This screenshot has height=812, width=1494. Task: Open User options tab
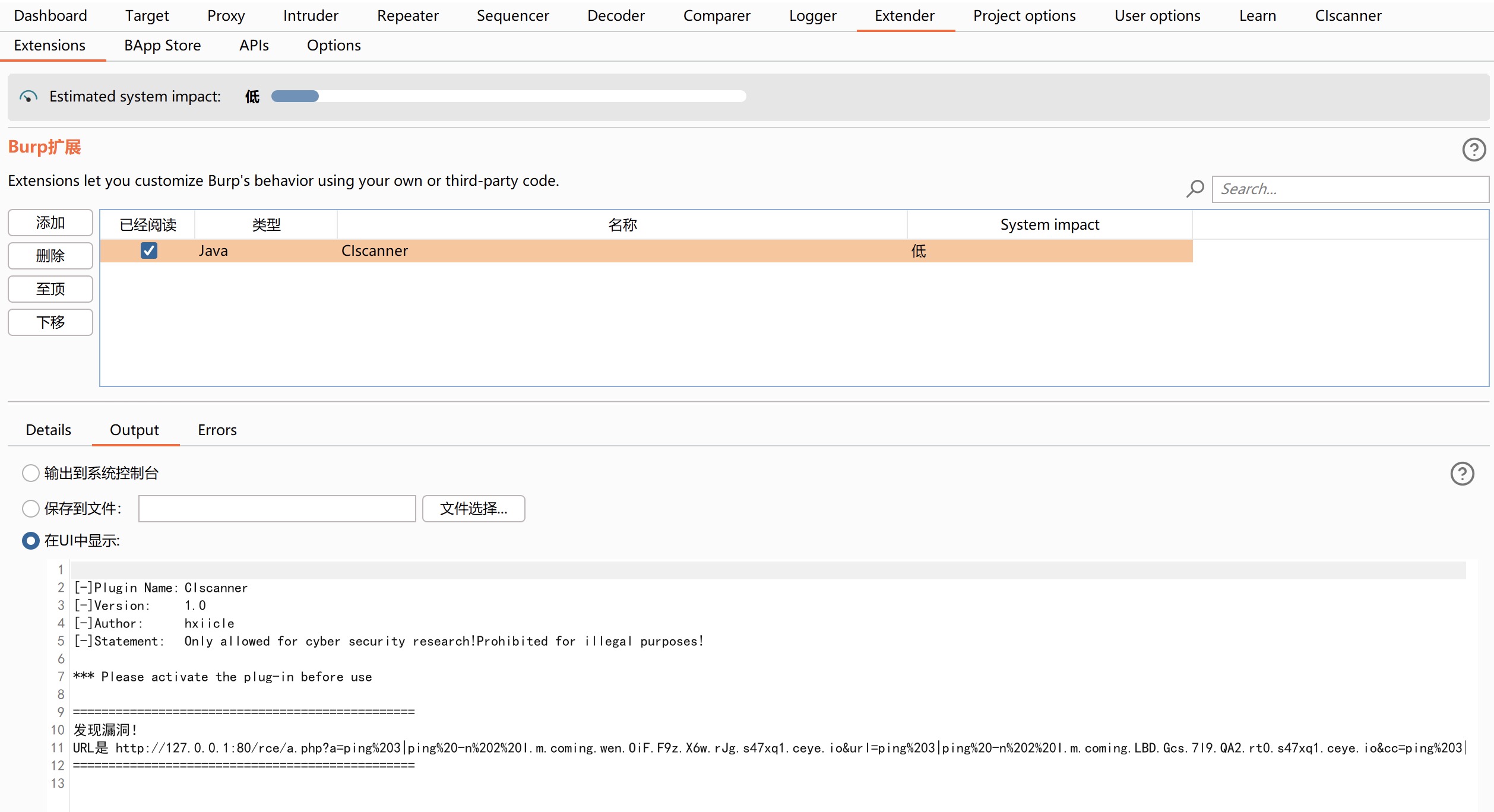click(x=1157, y=15)
